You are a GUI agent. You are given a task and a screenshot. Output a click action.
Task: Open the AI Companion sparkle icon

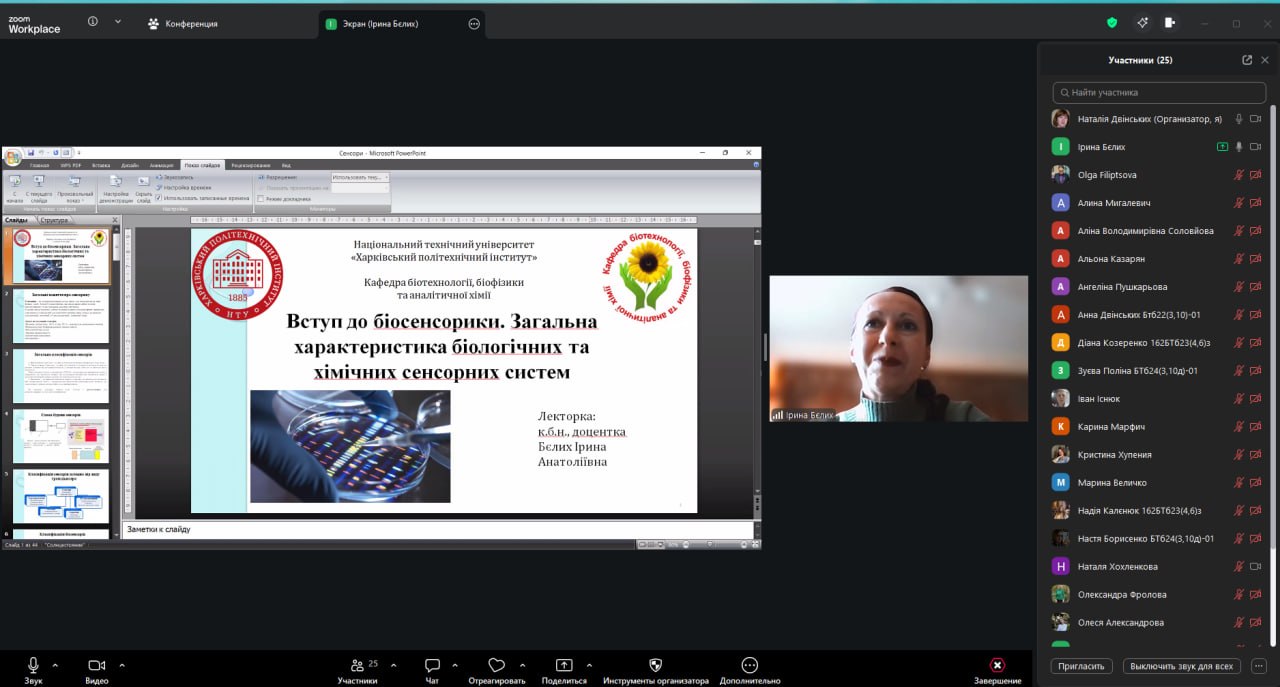(1142, 22)
